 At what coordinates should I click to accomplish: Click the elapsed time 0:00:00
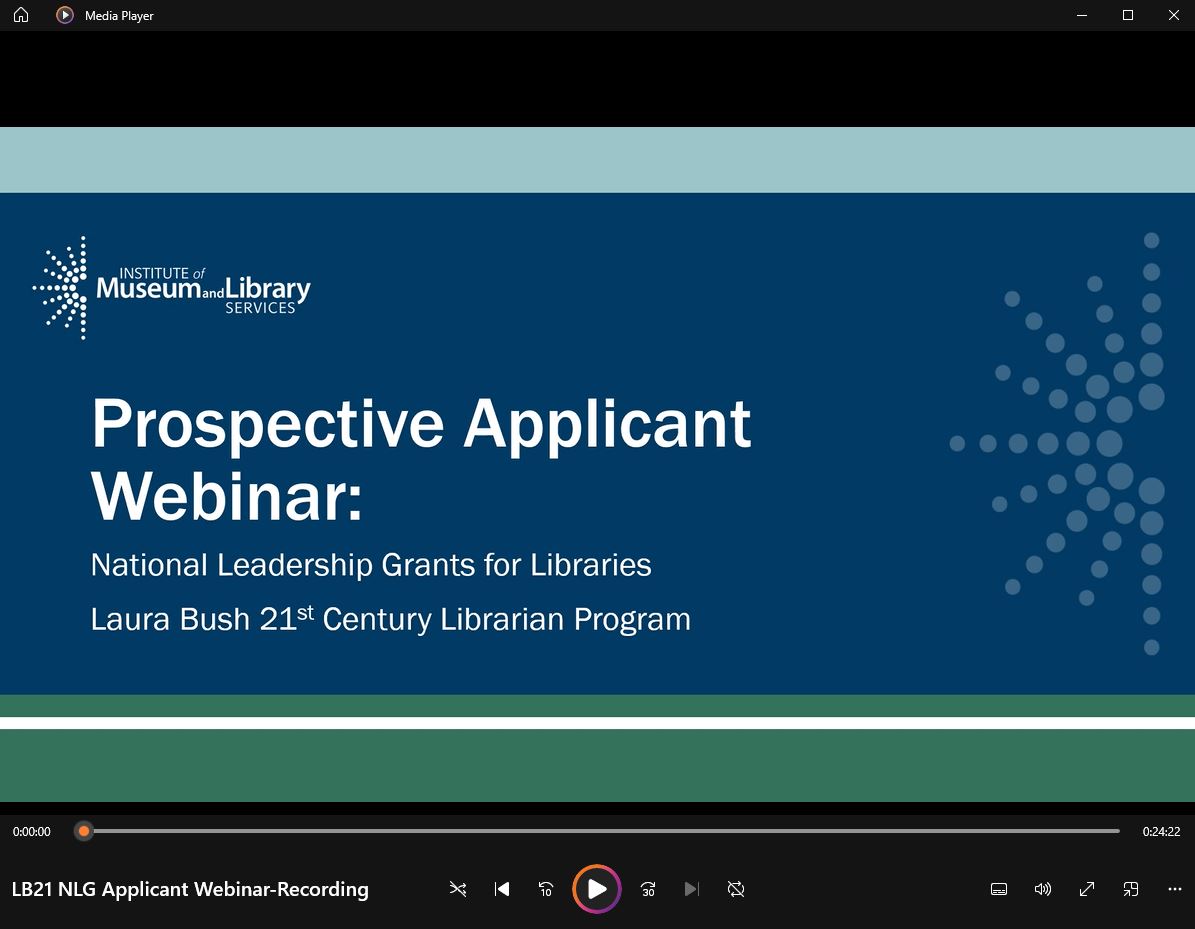coord(31,831)
